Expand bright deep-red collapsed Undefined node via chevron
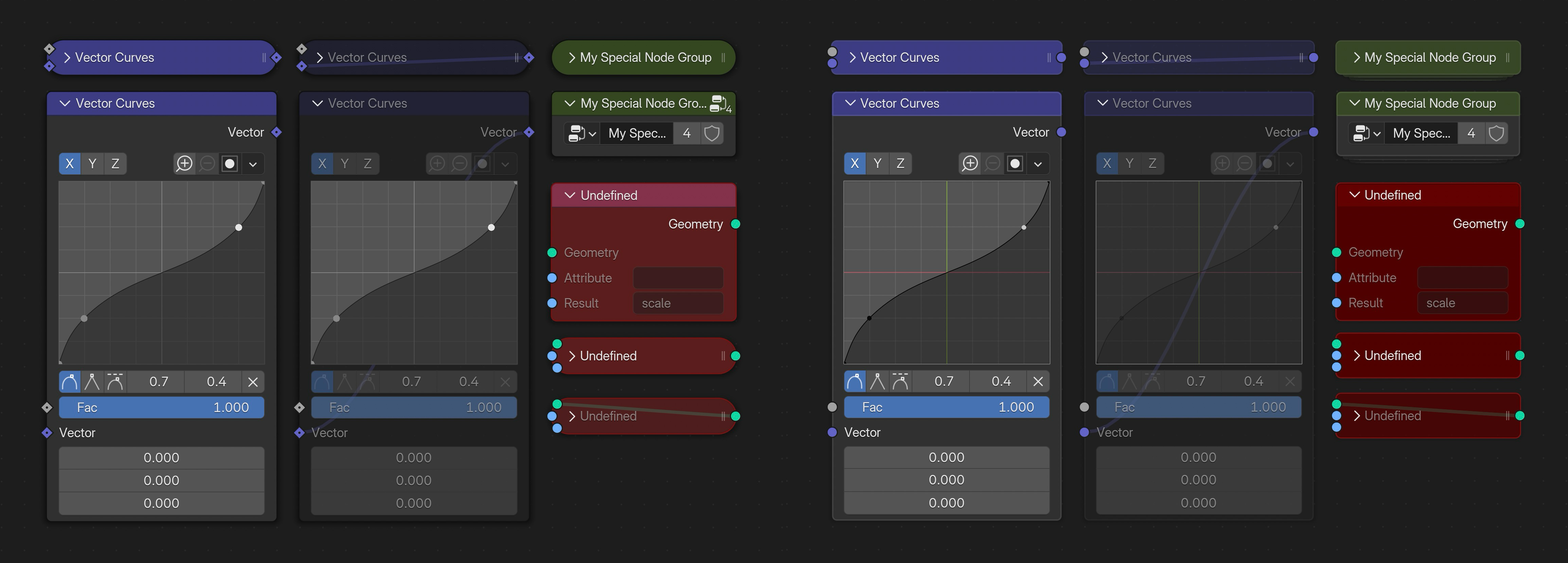Image resolution: width=1568 pixels, height=563 pixels. (1356, 356)
